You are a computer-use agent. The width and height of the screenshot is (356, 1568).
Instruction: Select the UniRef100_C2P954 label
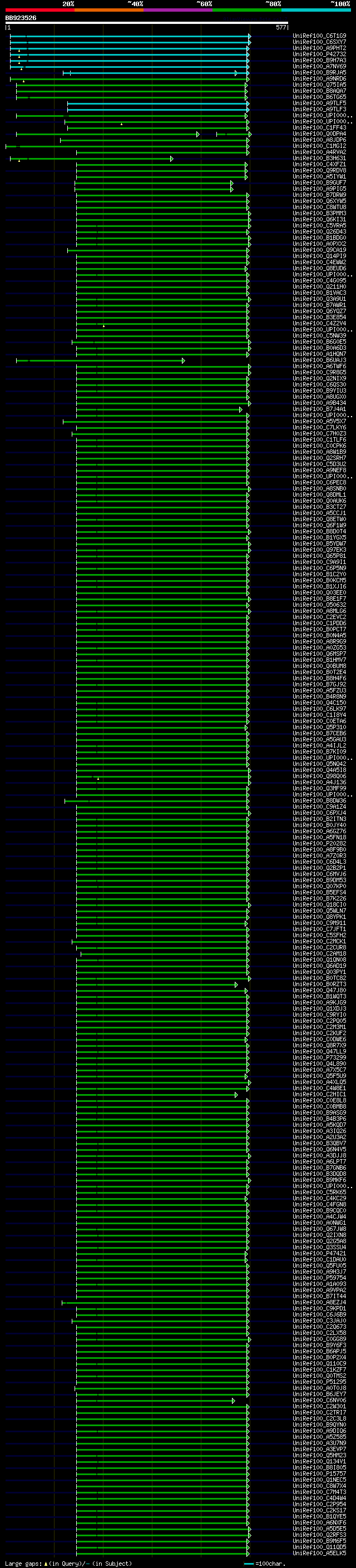[x=319, y=1504]
